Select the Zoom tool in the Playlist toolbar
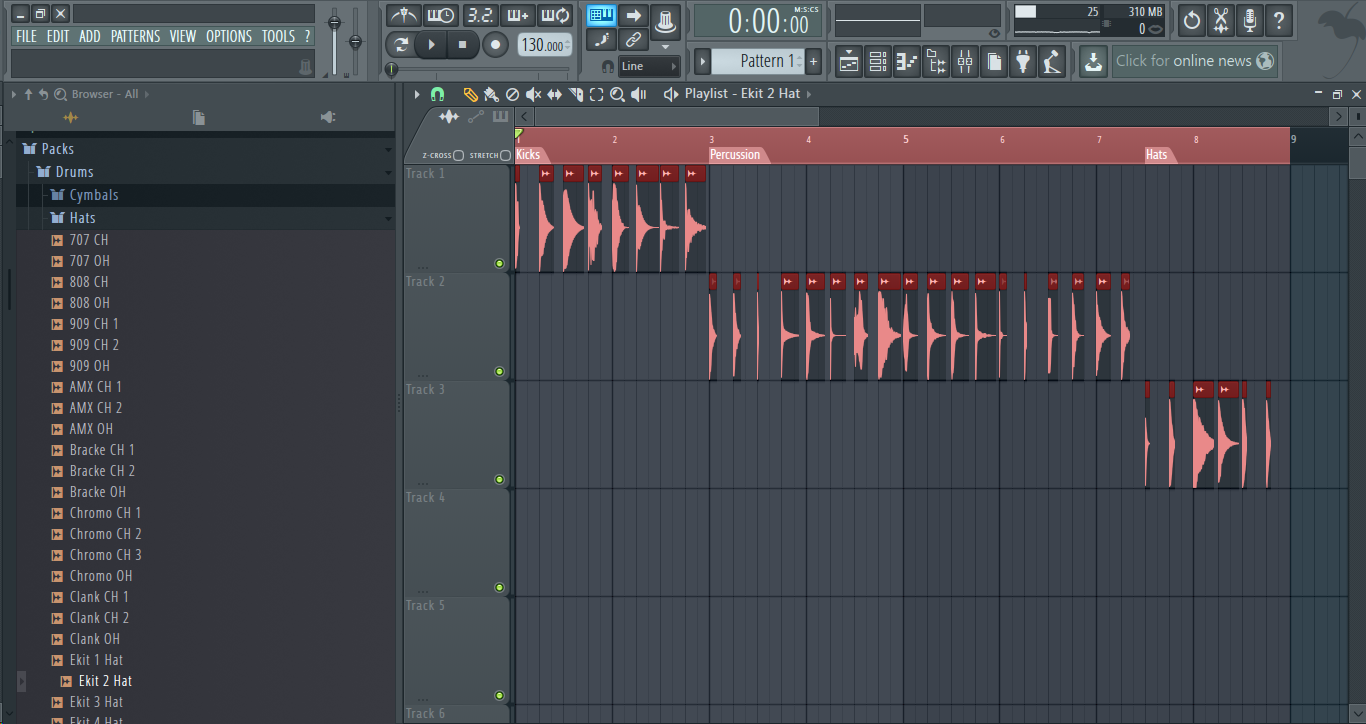Image resolution: width=1366 pixels, height=724 pixels. pyautogui.click(x=618, y=94)
